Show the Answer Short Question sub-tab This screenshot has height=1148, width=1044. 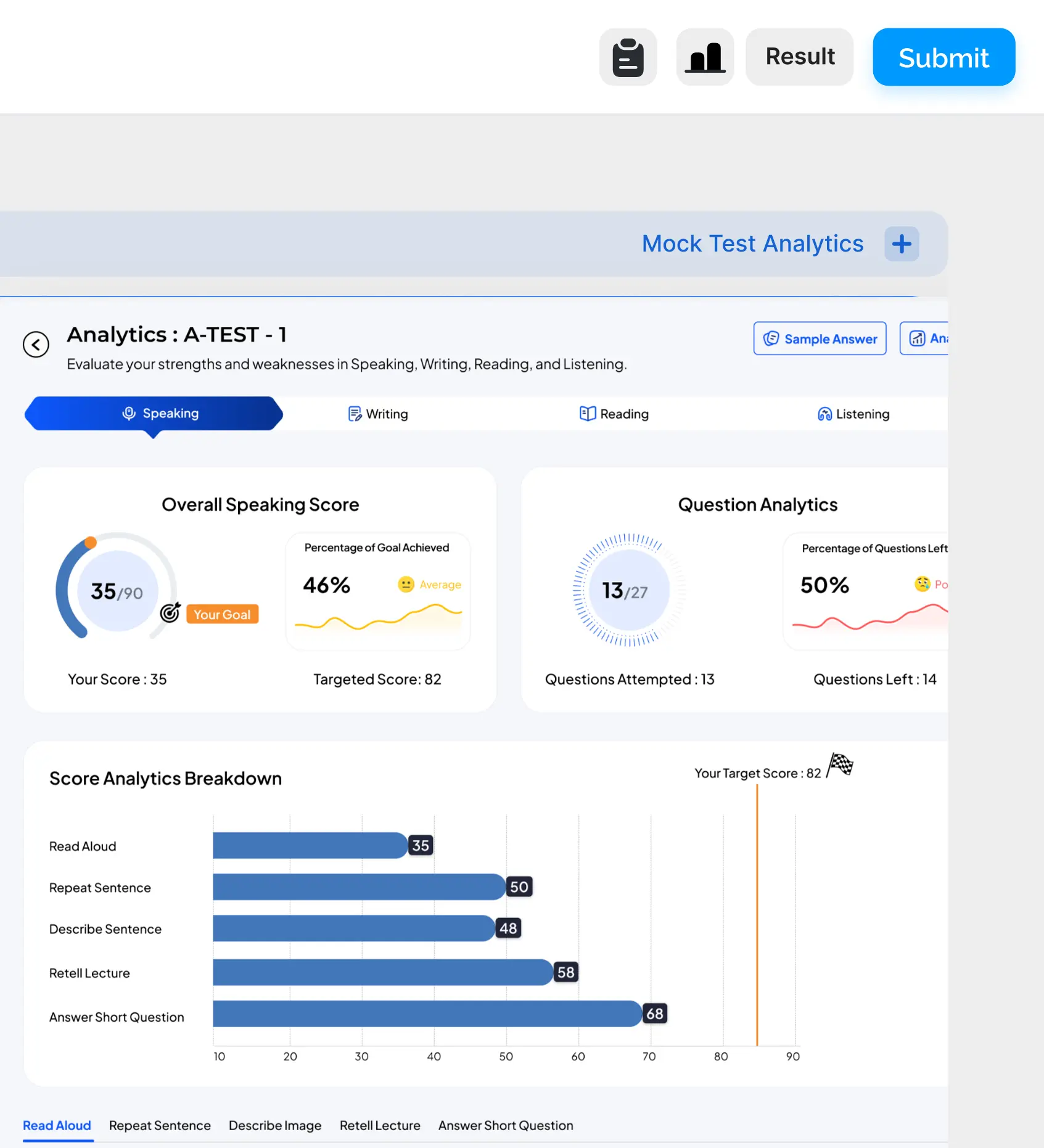click(506, 1126)
